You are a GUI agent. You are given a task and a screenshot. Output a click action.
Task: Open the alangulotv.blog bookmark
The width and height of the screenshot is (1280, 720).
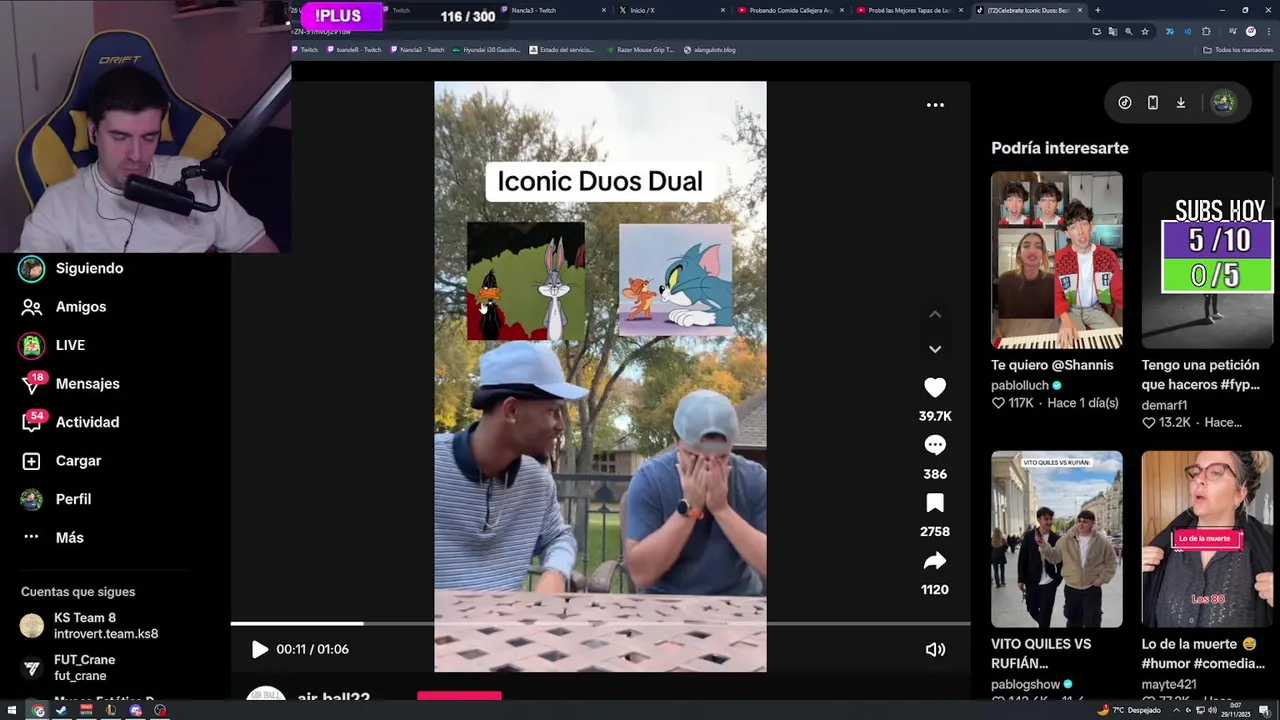coord(709,50)
